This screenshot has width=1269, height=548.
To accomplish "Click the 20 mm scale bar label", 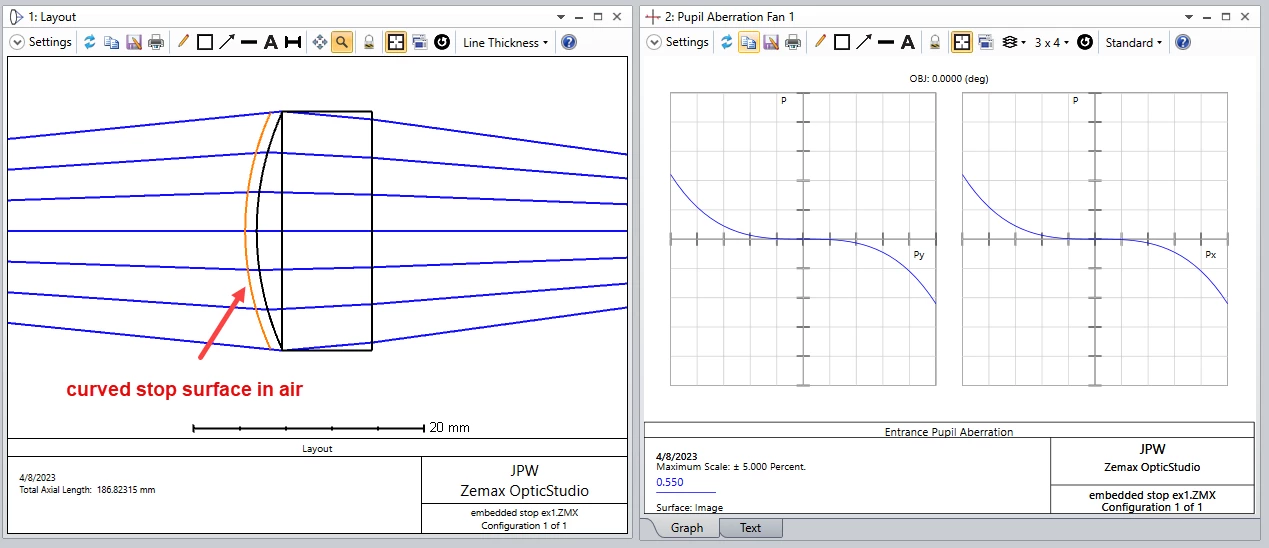I will 449,428.
